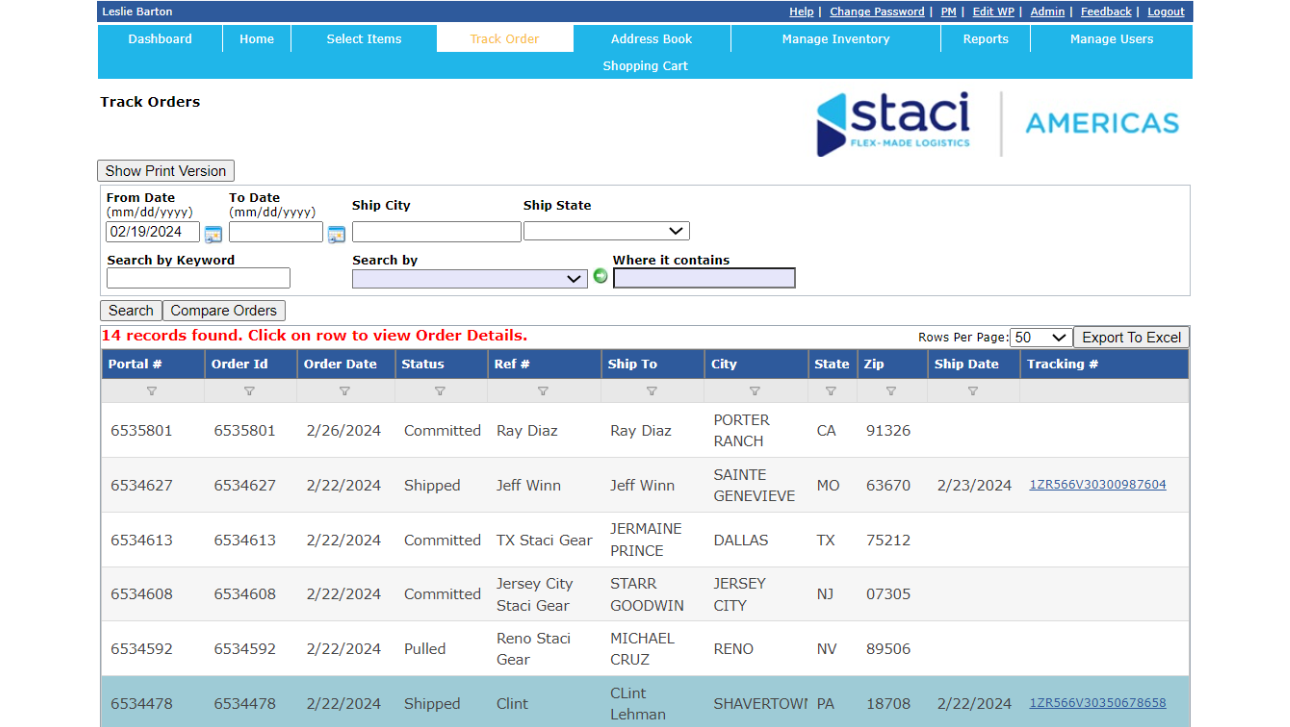Go to the Dashboard tab

pos(160,39)
